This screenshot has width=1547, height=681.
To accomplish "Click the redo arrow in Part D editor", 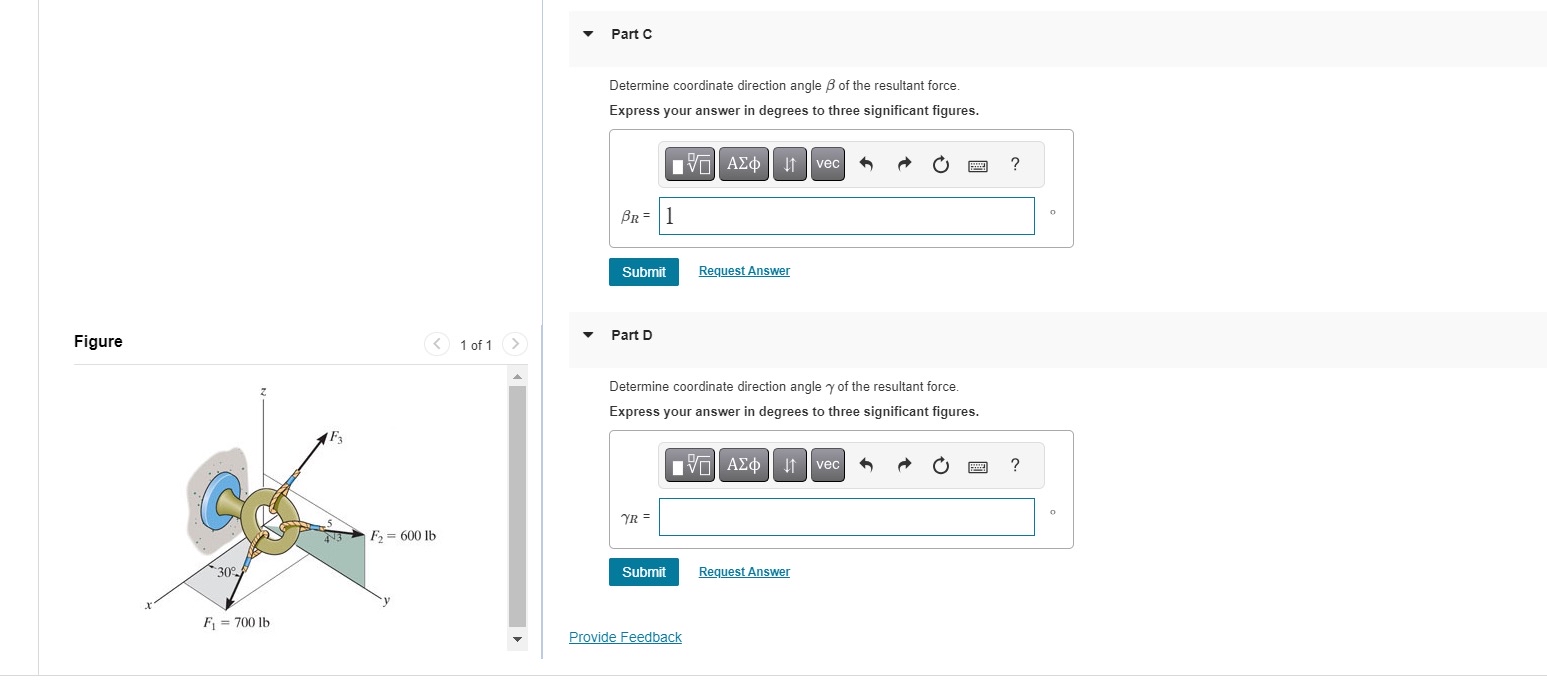I will [903, 465].
